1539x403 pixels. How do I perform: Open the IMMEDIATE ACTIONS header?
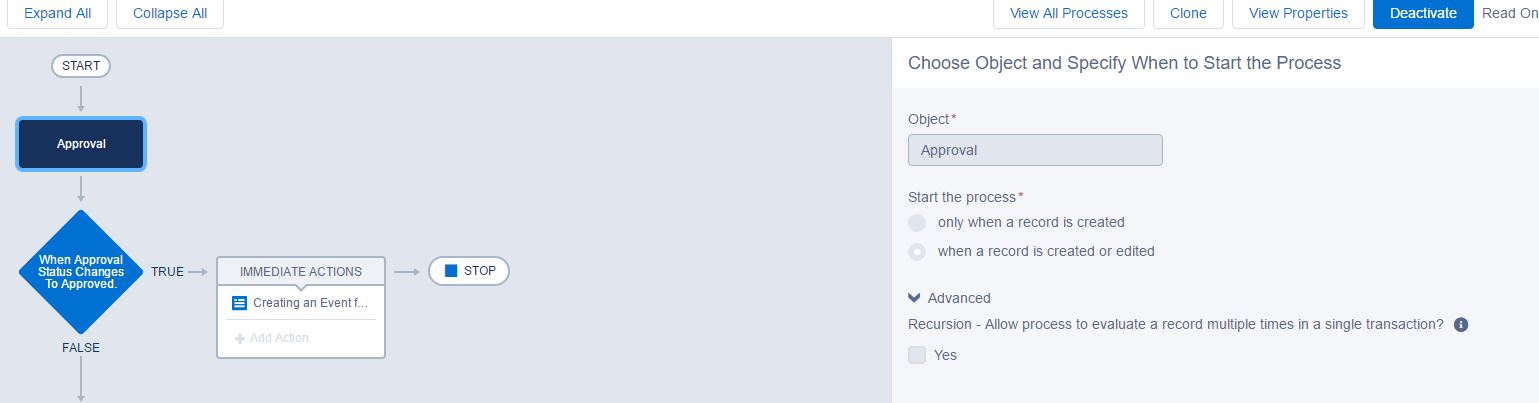(301, 271)
